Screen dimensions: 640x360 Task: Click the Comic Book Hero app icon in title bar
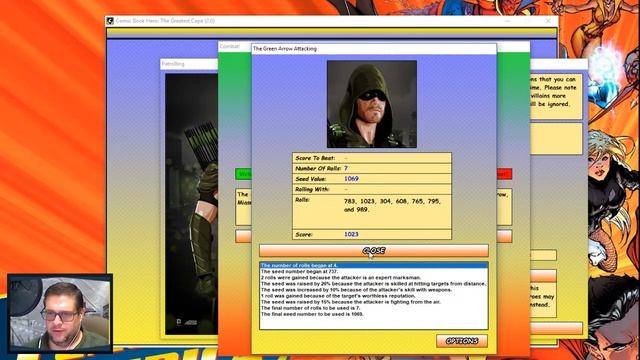pyautogui.click(x=110, y=21)
